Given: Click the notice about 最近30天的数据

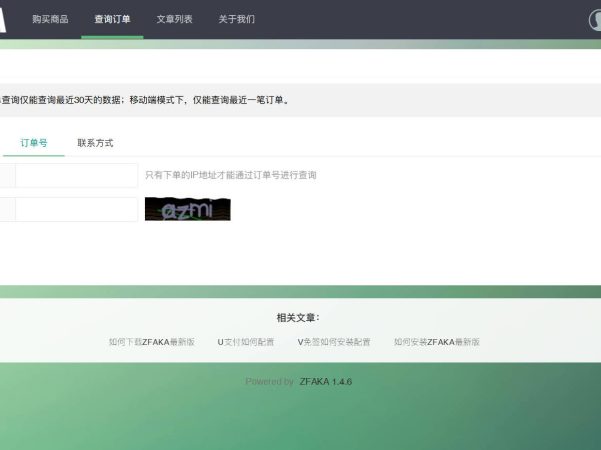Looking at the screenshot, I should pos(145,100).
